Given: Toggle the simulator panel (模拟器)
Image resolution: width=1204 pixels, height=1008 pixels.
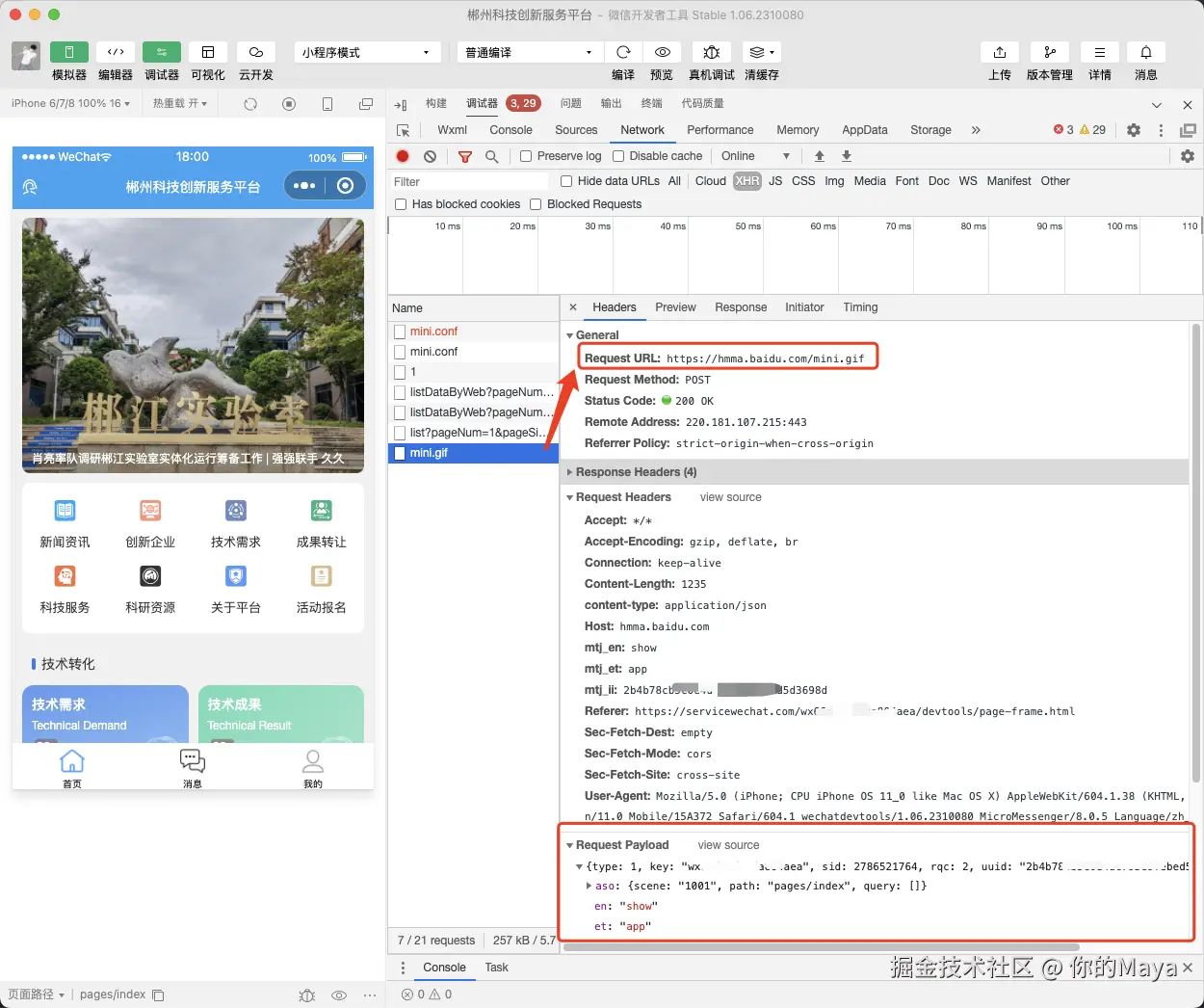Looking at the screenshot, I should 69,52.
